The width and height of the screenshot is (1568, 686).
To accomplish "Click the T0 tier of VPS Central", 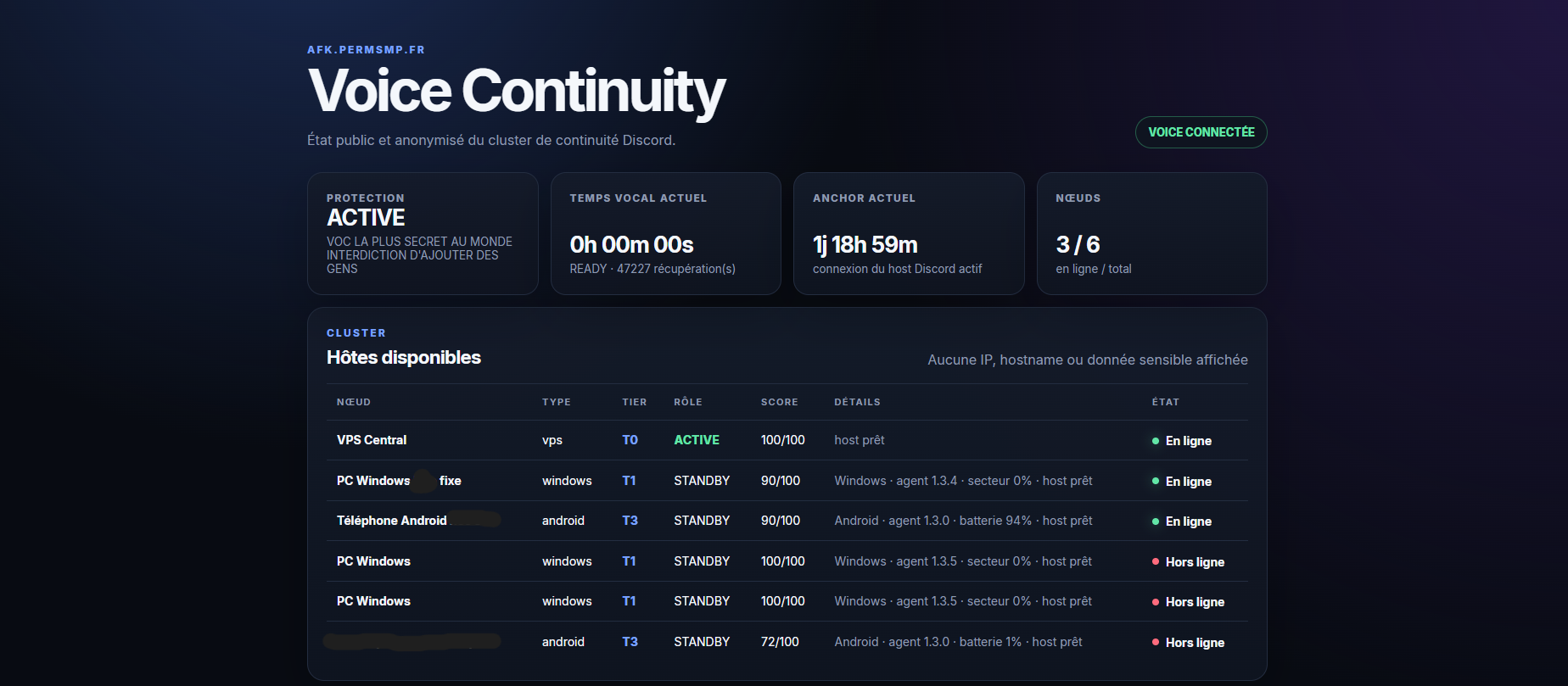I will [630, 440].
